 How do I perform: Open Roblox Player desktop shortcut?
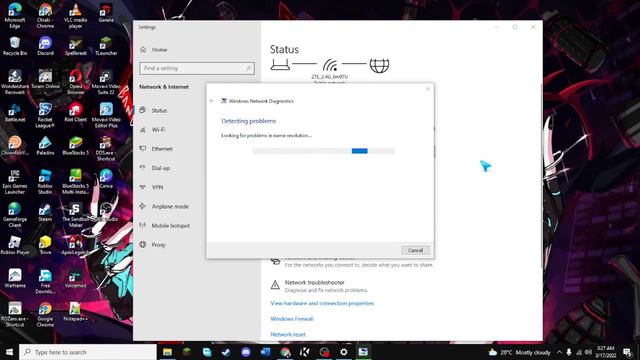pyautogui.click(x=15, y=245)
